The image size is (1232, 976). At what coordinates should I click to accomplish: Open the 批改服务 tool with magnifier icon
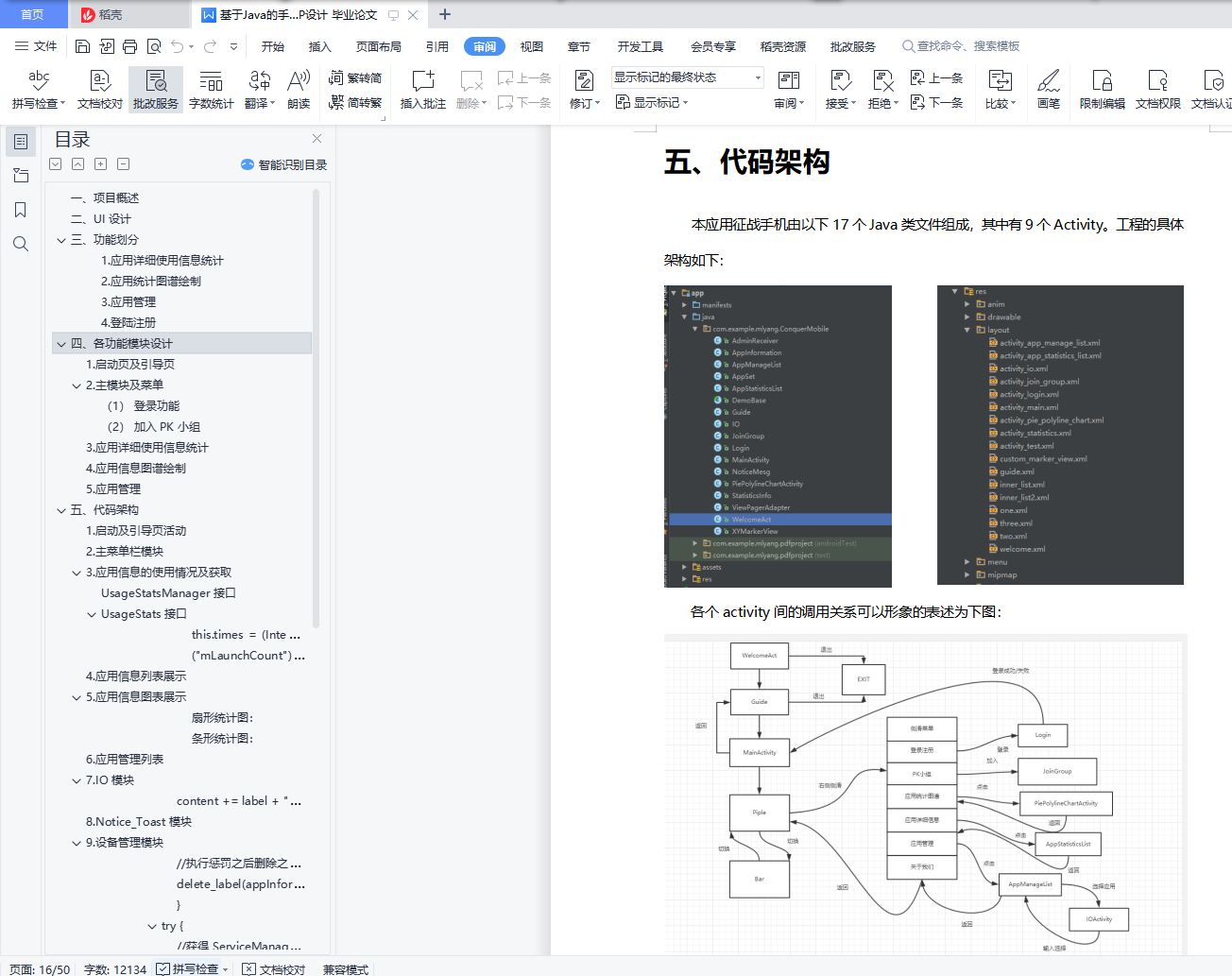[156, 90]
